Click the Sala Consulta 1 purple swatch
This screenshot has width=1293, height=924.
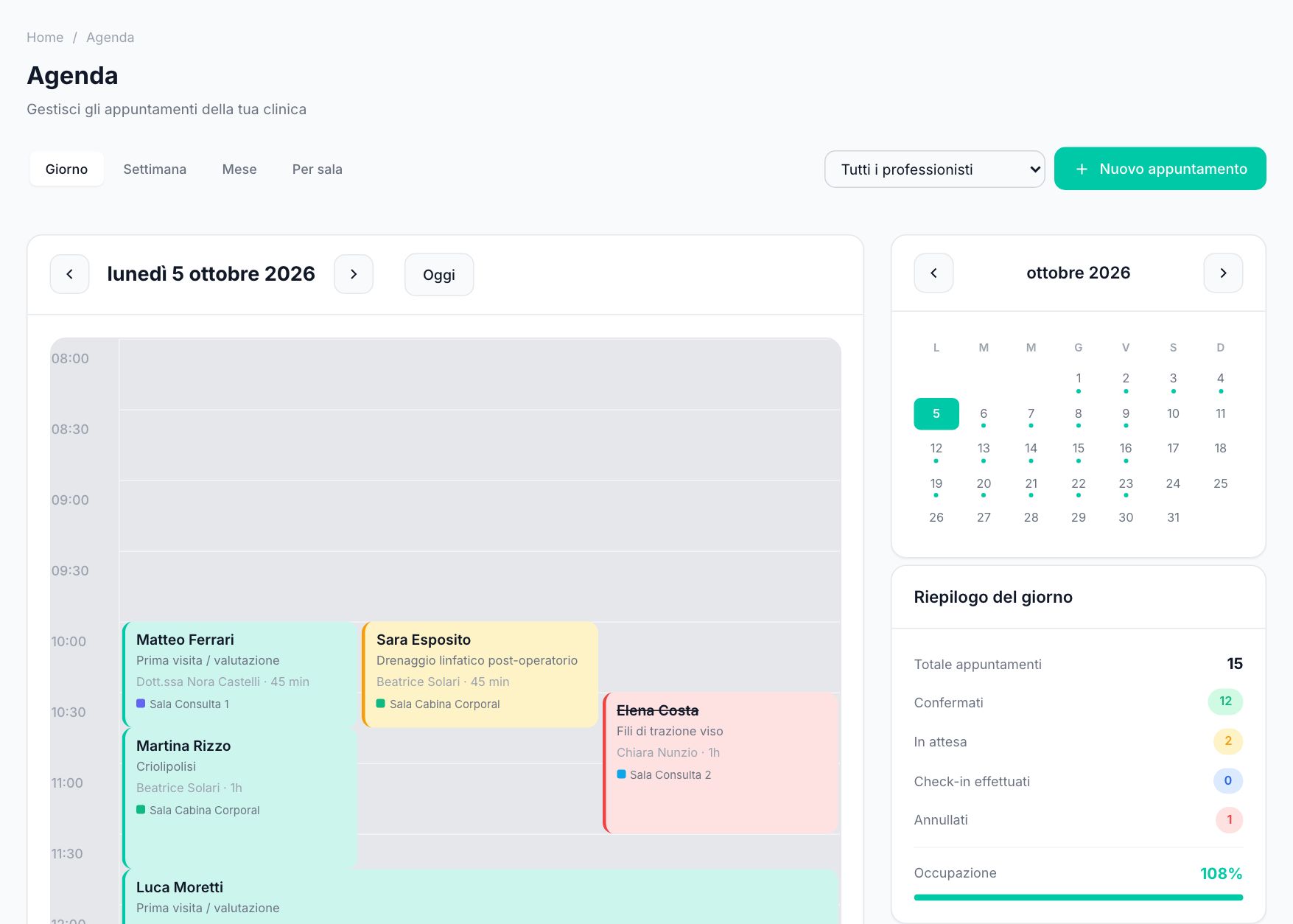click(141, 704)
